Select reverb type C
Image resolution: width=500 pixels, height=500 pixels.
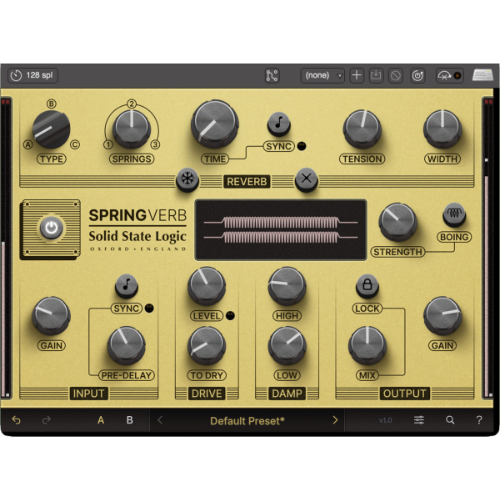(x=75, y=144)
